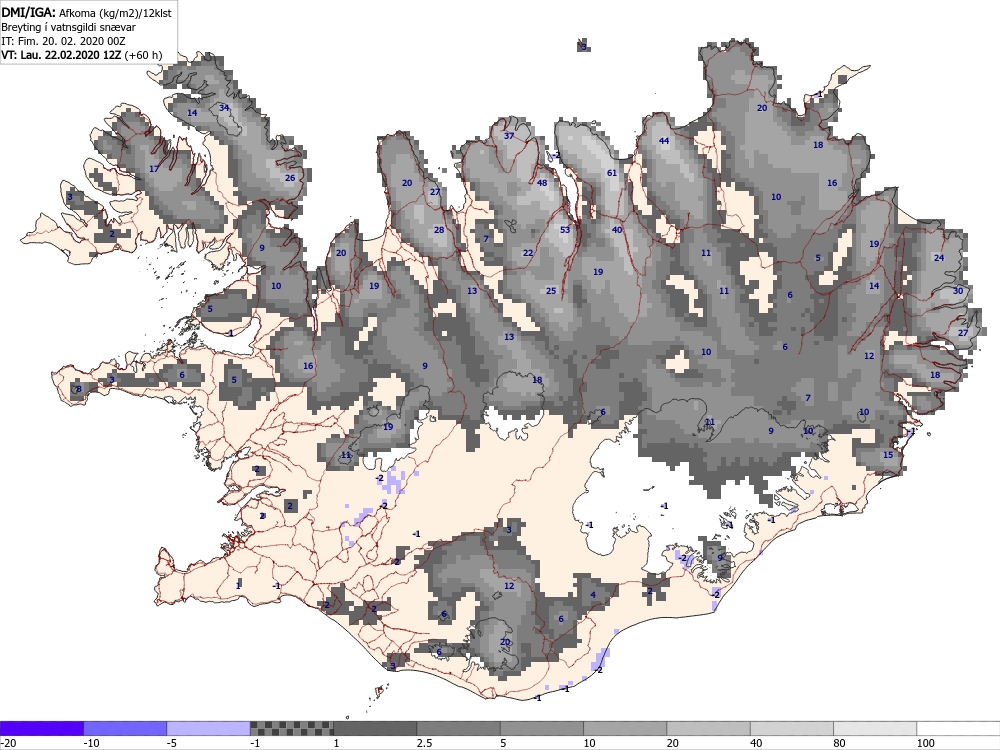This screenshot has width=1000, height=750.
Task: Click the subtitle 'Breyting í vatnsgildi snævar'
Action: click(x=68, y=27)
